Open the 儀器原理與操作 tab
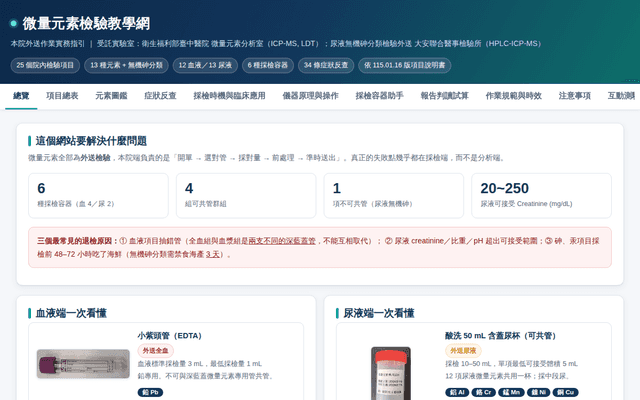Screen dimensions: 640x400 (311, 96)
